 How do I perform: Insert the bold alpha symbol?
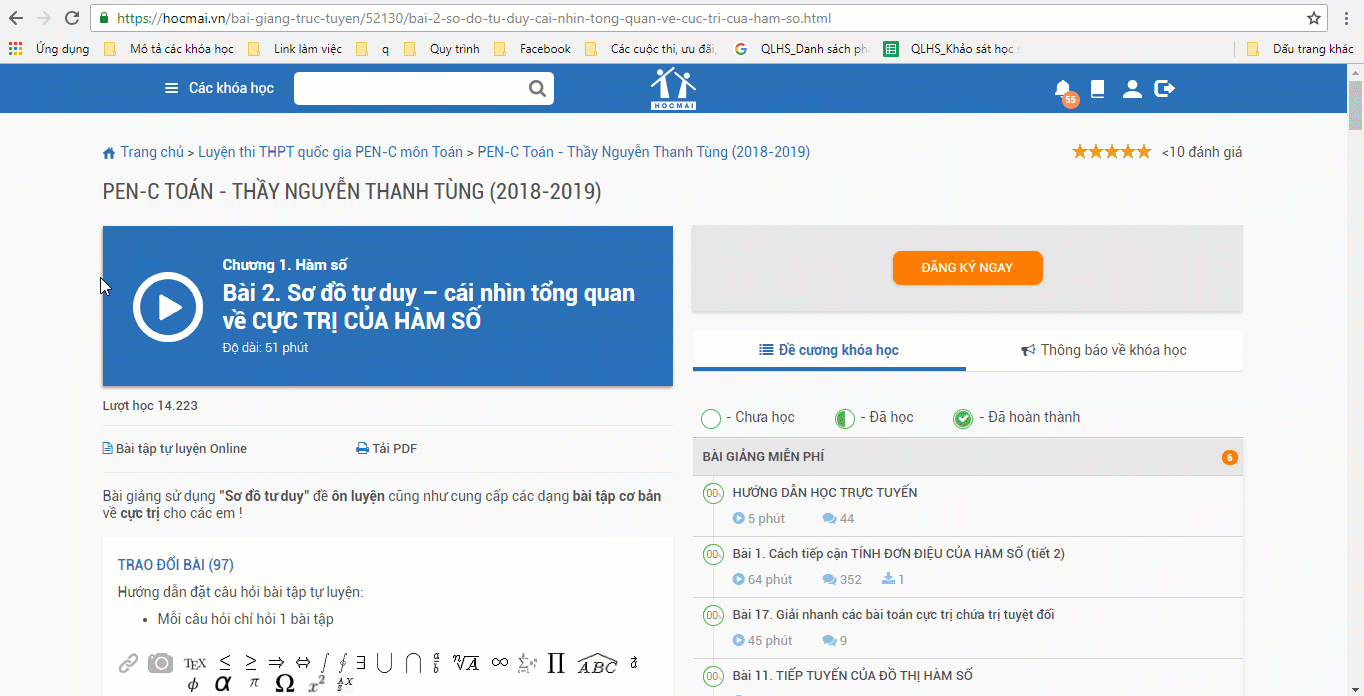pyautogui.click(x=223, y=684)
